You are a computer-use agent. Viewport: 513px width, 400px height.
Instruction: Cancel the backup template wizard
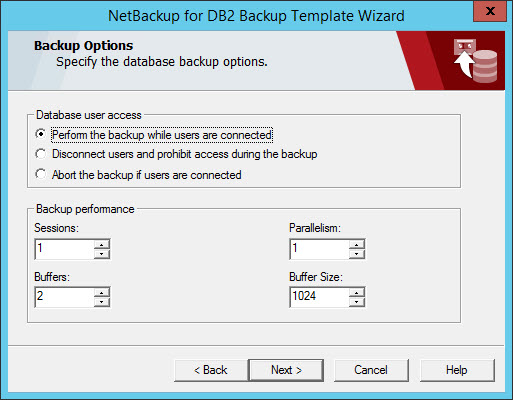371,370
